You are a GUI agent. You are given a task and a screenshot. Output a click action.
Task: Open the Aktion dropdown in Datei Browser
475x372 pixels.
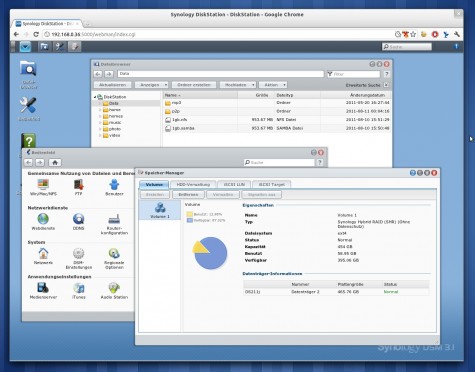coord(273,85)
